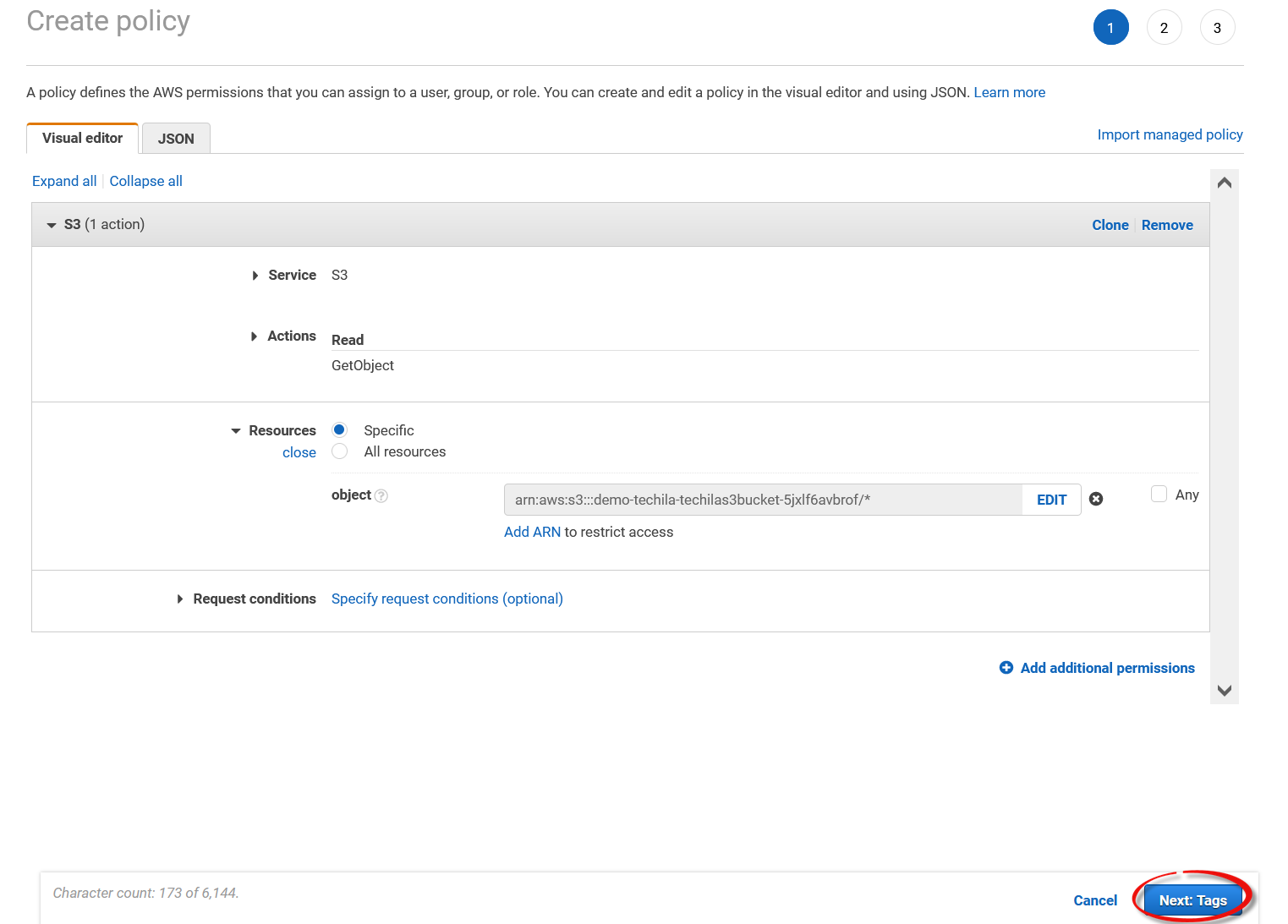
Task: Click the help icon next to object
Action: click(x=381, y=496)
